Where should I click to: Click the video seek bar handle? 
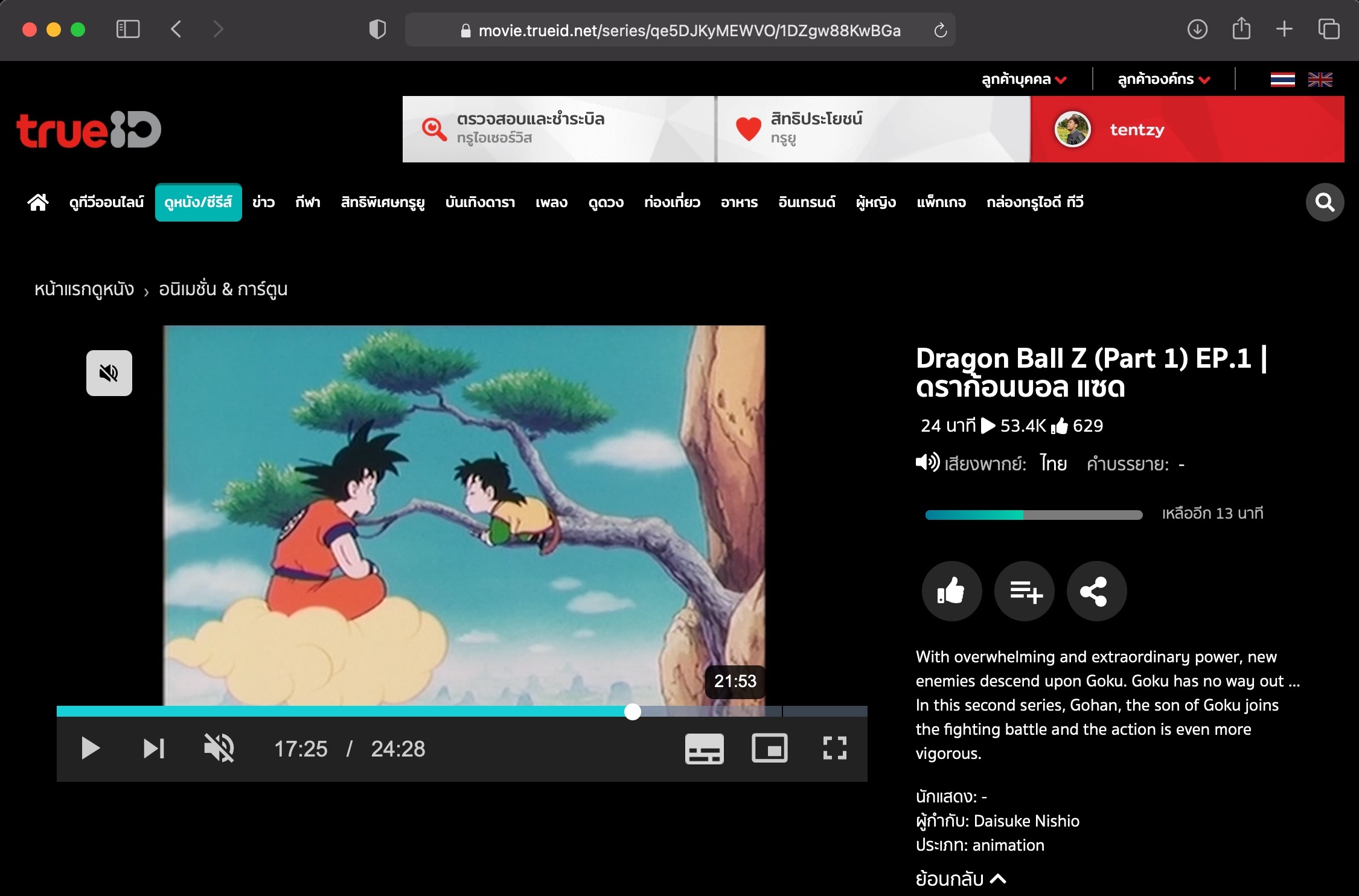pos(632,712)
